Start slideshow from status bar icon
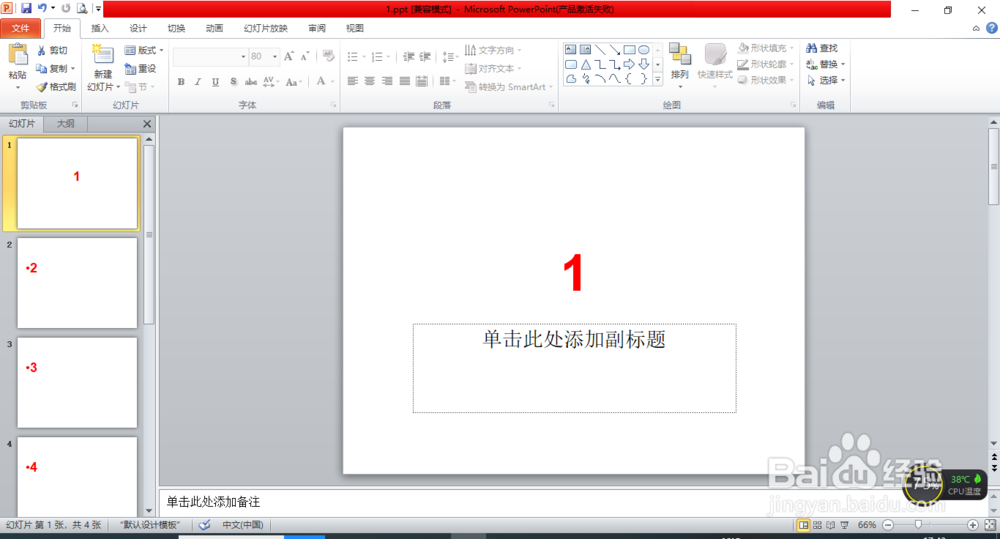This screenshot has height=539, width=1000. click(844, 525)
